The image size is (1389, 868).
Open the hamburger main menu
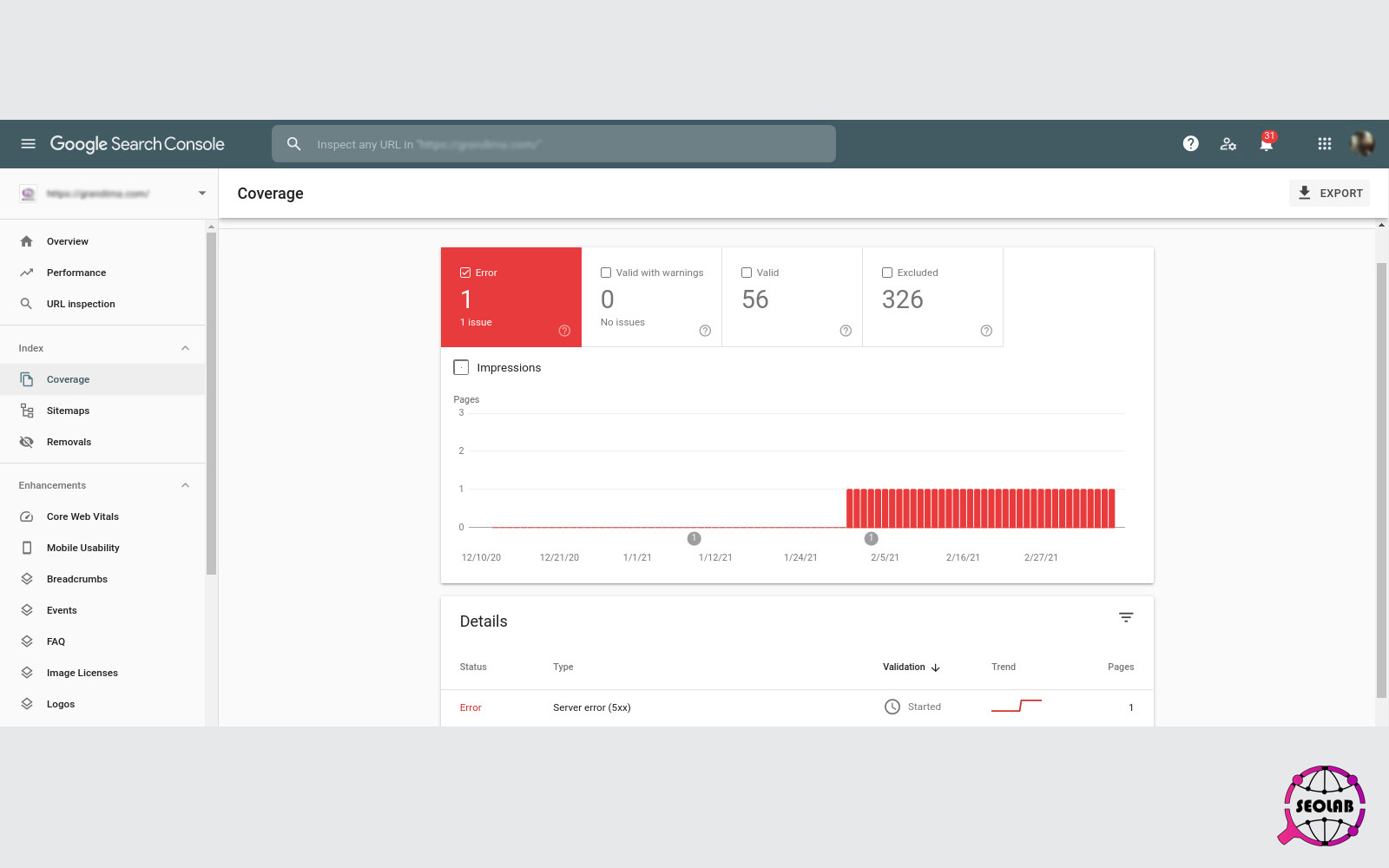(x=28, y=144)
